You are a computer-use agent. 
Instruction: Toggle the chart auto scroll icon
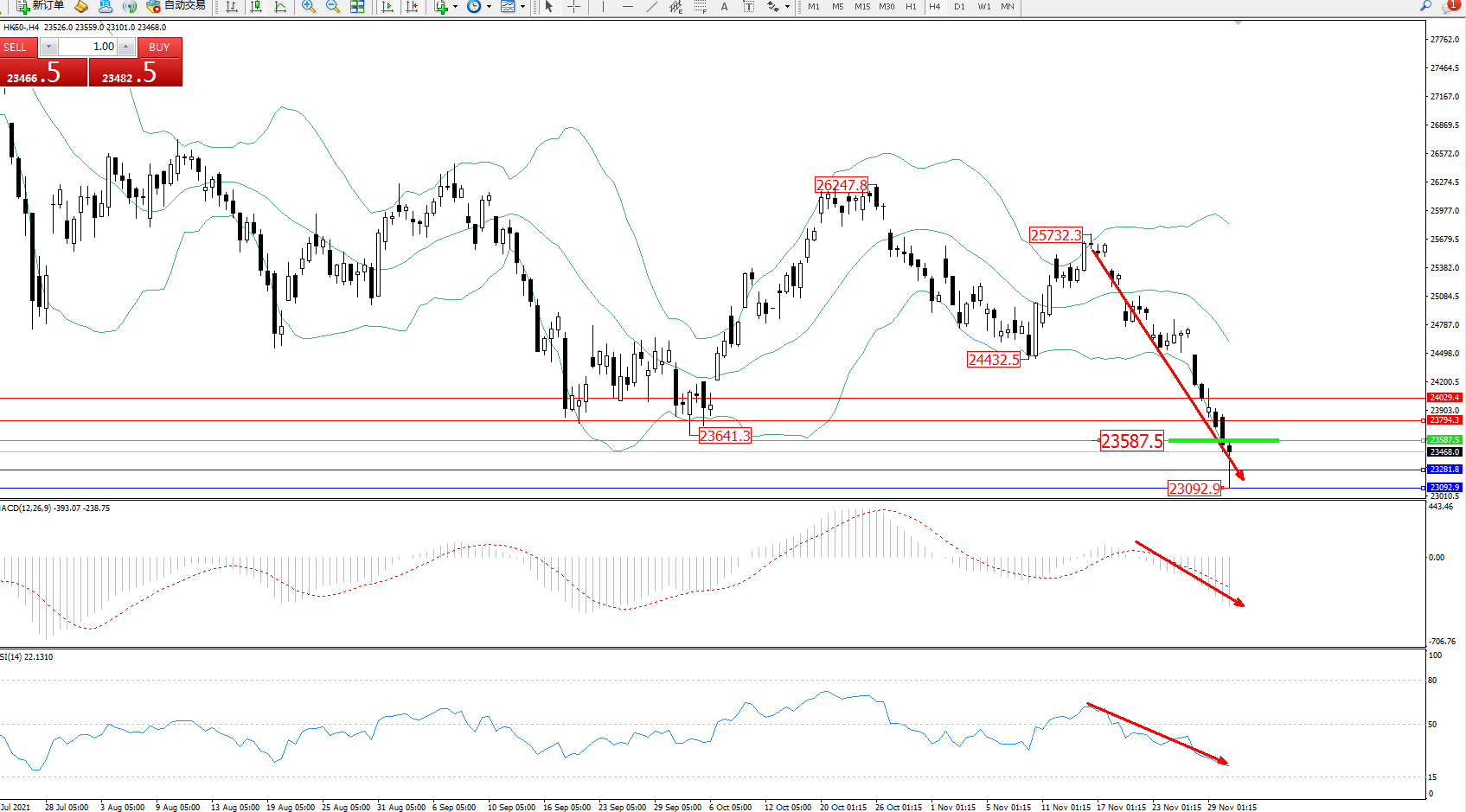tap(387, 7)
